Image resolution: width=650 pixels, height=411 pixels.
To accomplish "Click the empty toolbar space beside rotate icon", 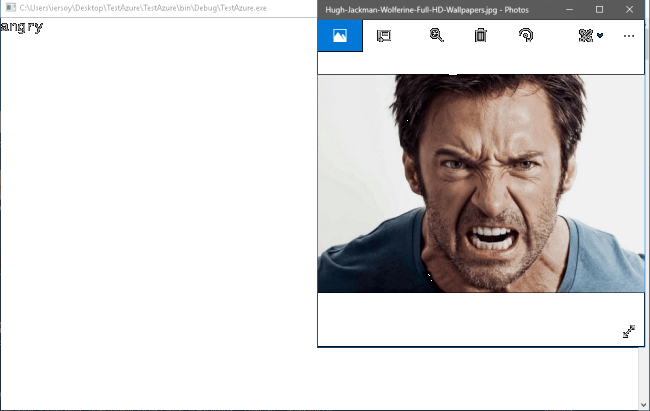I will tap(555, 35).
